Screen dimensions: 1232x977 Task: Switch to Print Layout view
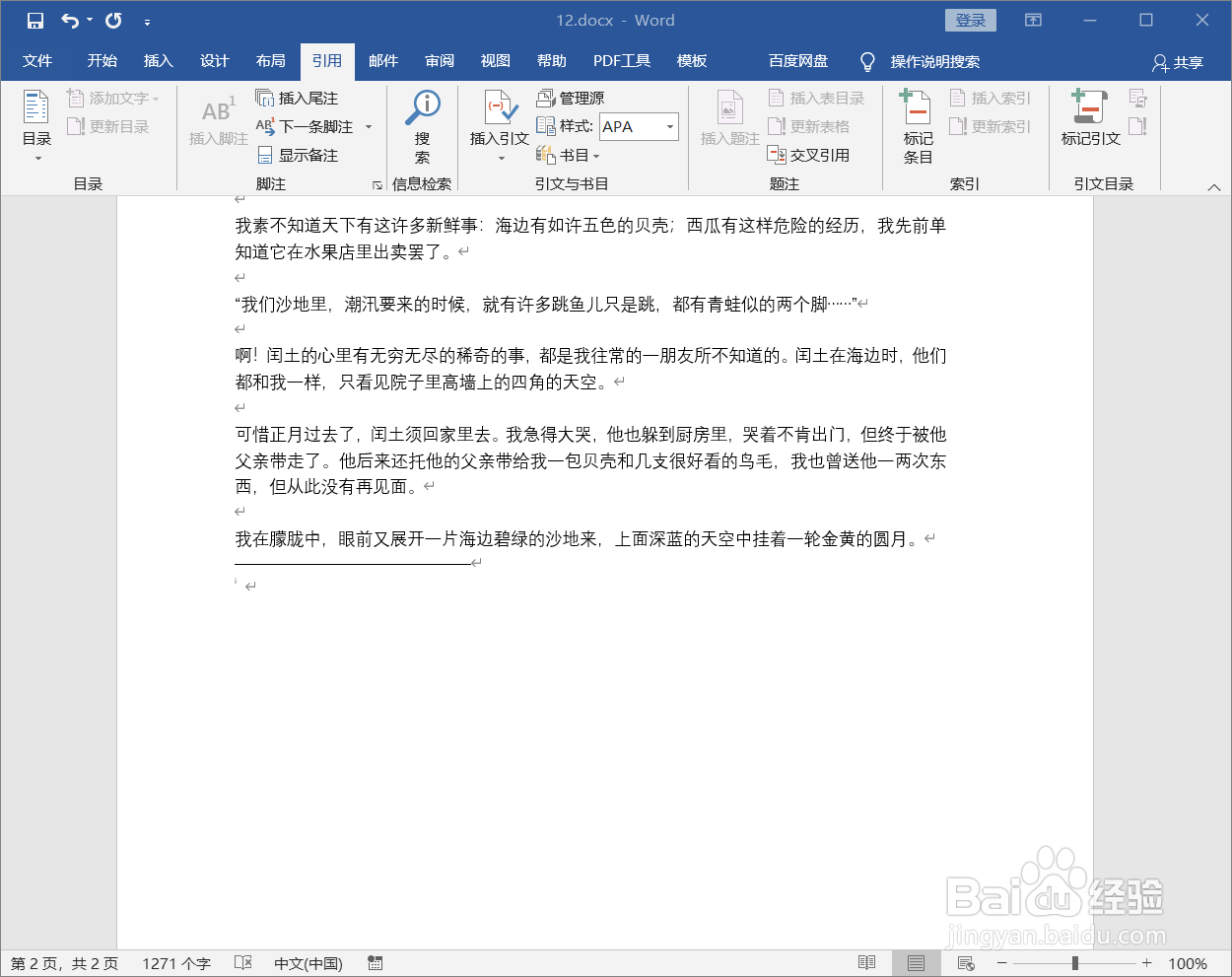tap(917, 963)
